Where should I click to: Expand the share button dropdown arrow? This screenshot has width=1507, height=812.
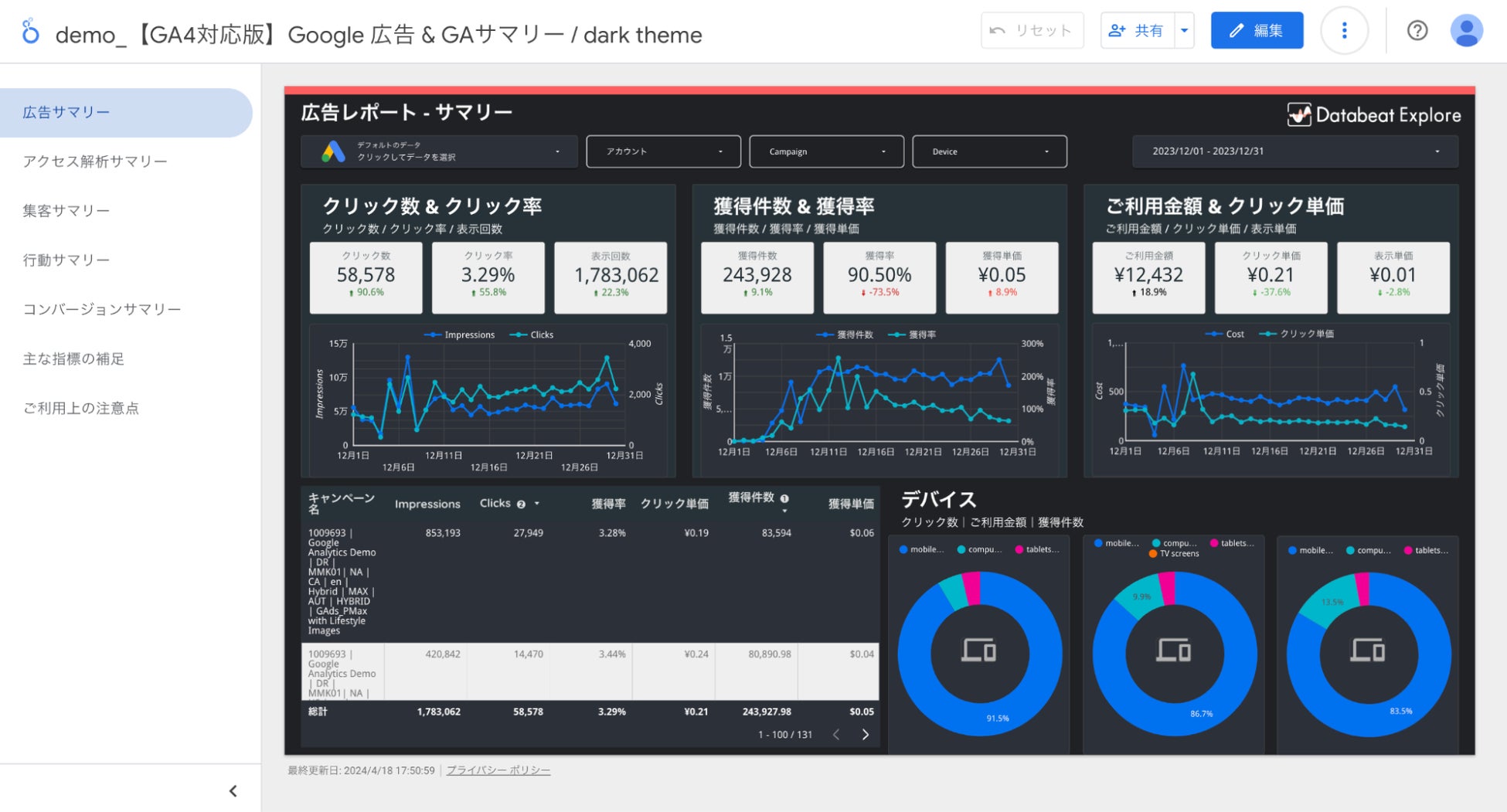tap(1184, 31)
